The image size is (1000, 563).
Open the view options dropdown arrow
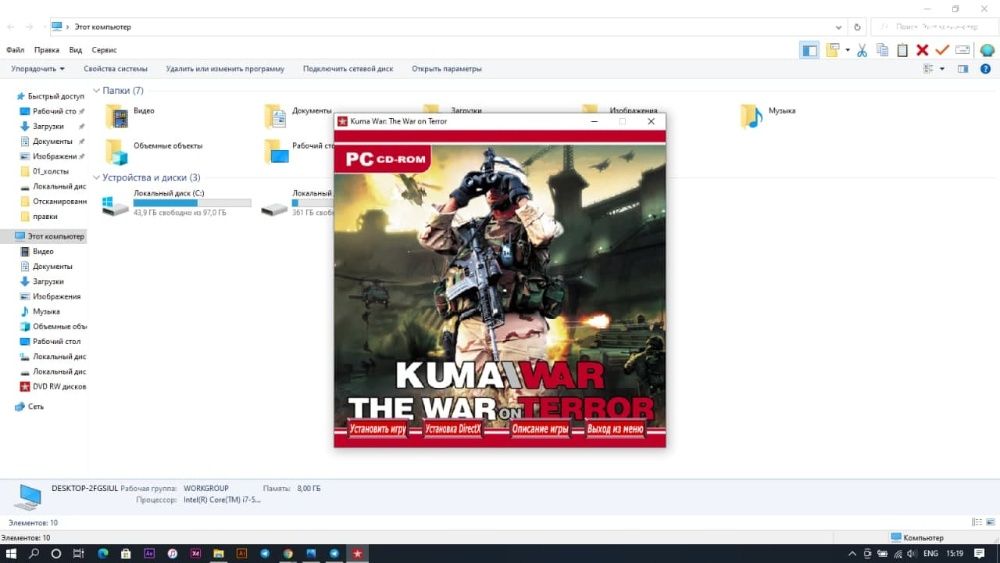pos(942,69)
